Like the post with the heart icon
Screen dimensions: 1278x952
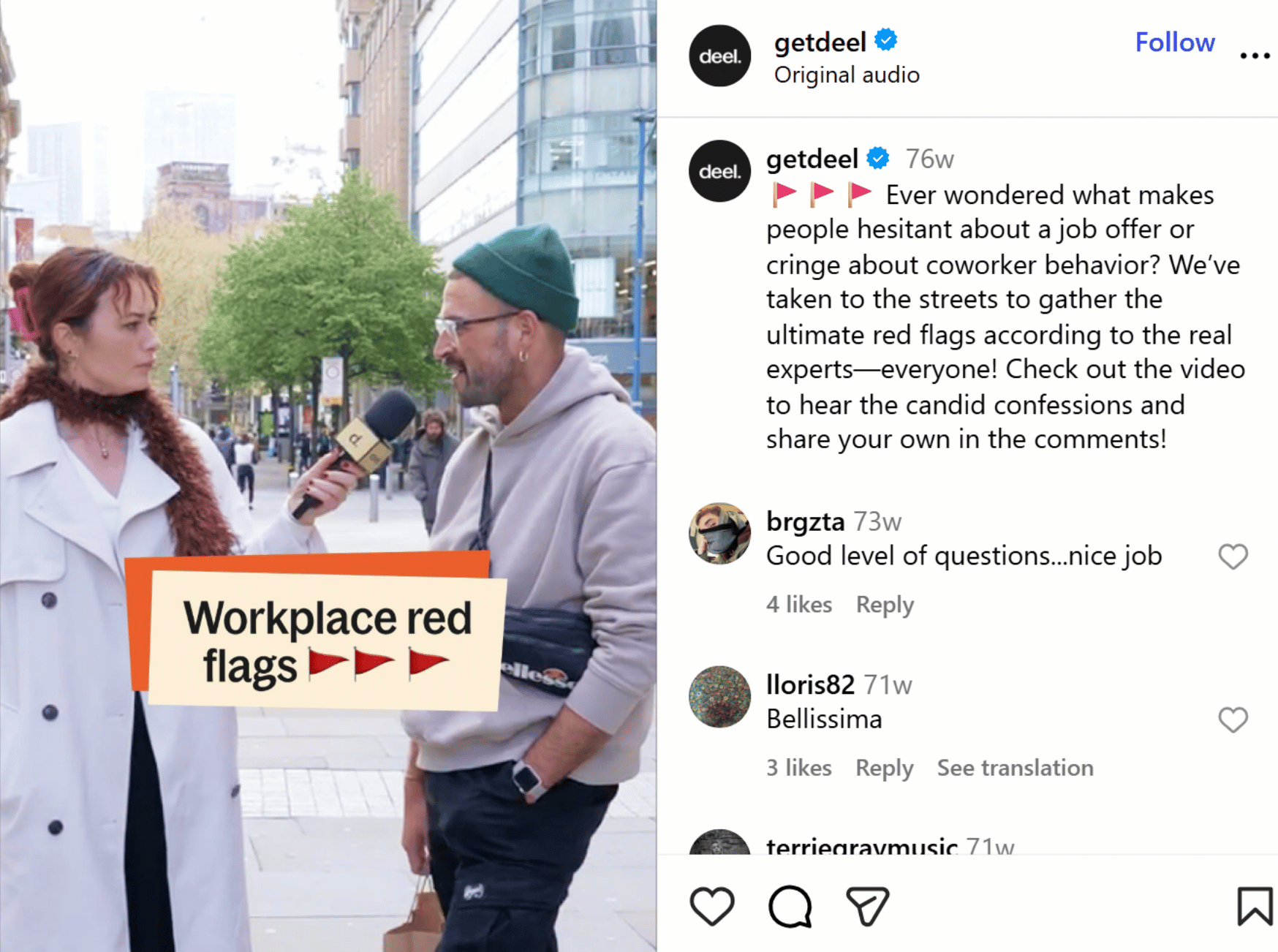(x=711, y=906)
